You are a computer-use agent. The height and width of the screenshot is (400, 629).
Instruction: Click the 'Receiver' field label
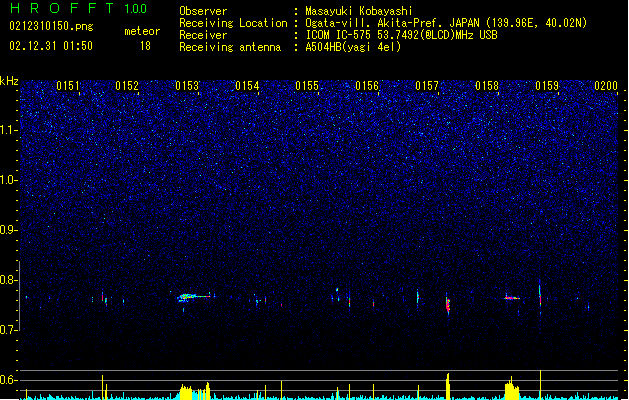(203, 35)
